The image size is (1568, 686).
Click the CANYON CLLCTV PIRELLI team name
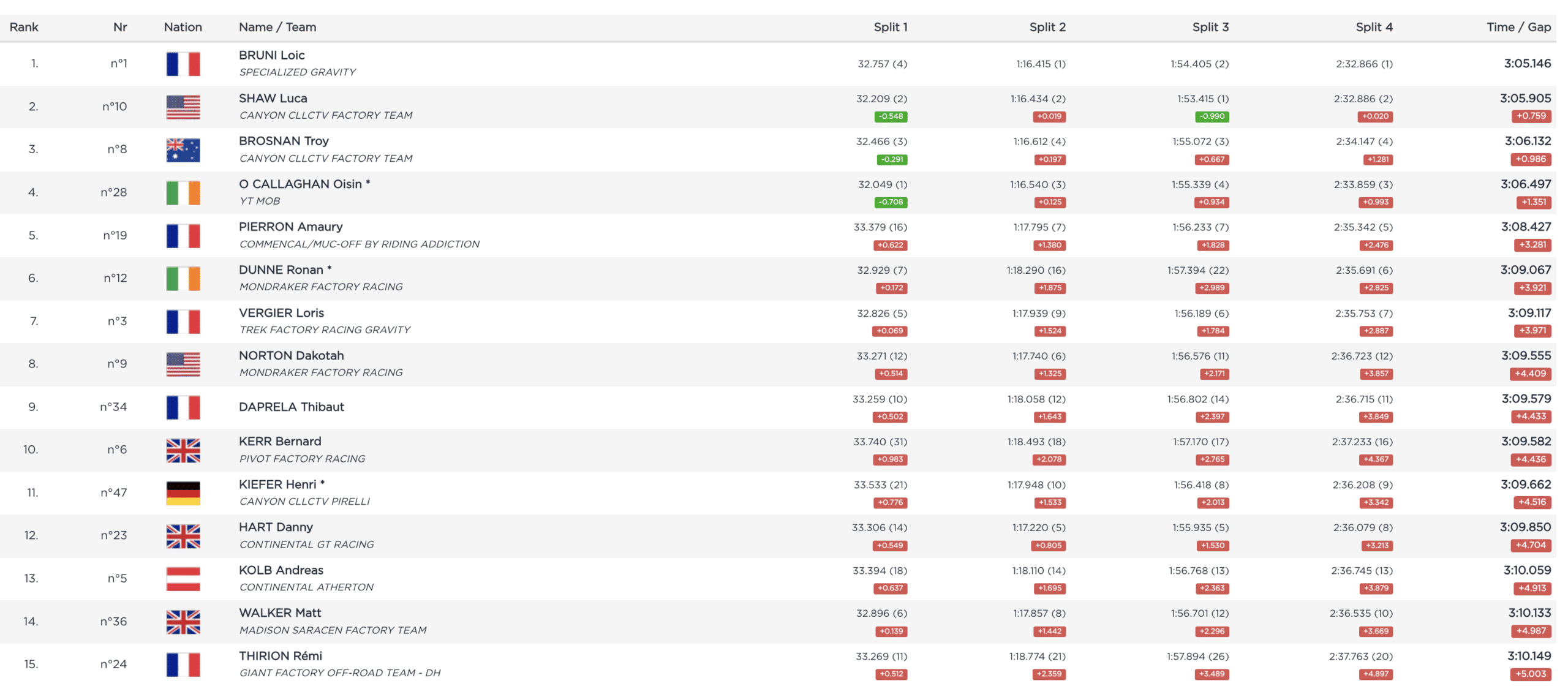pos(304,502)
